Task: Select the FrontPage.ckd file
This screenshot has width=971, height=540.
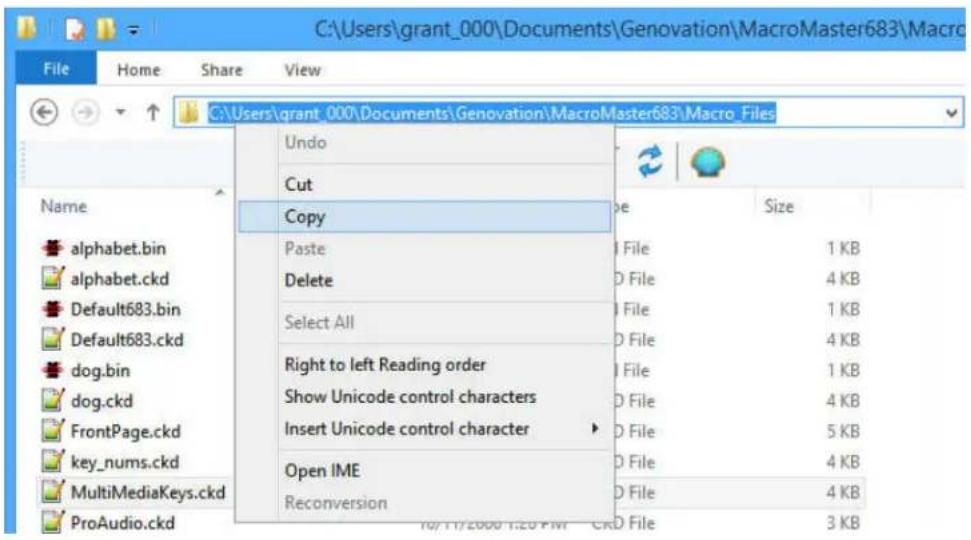Action: 125,431
